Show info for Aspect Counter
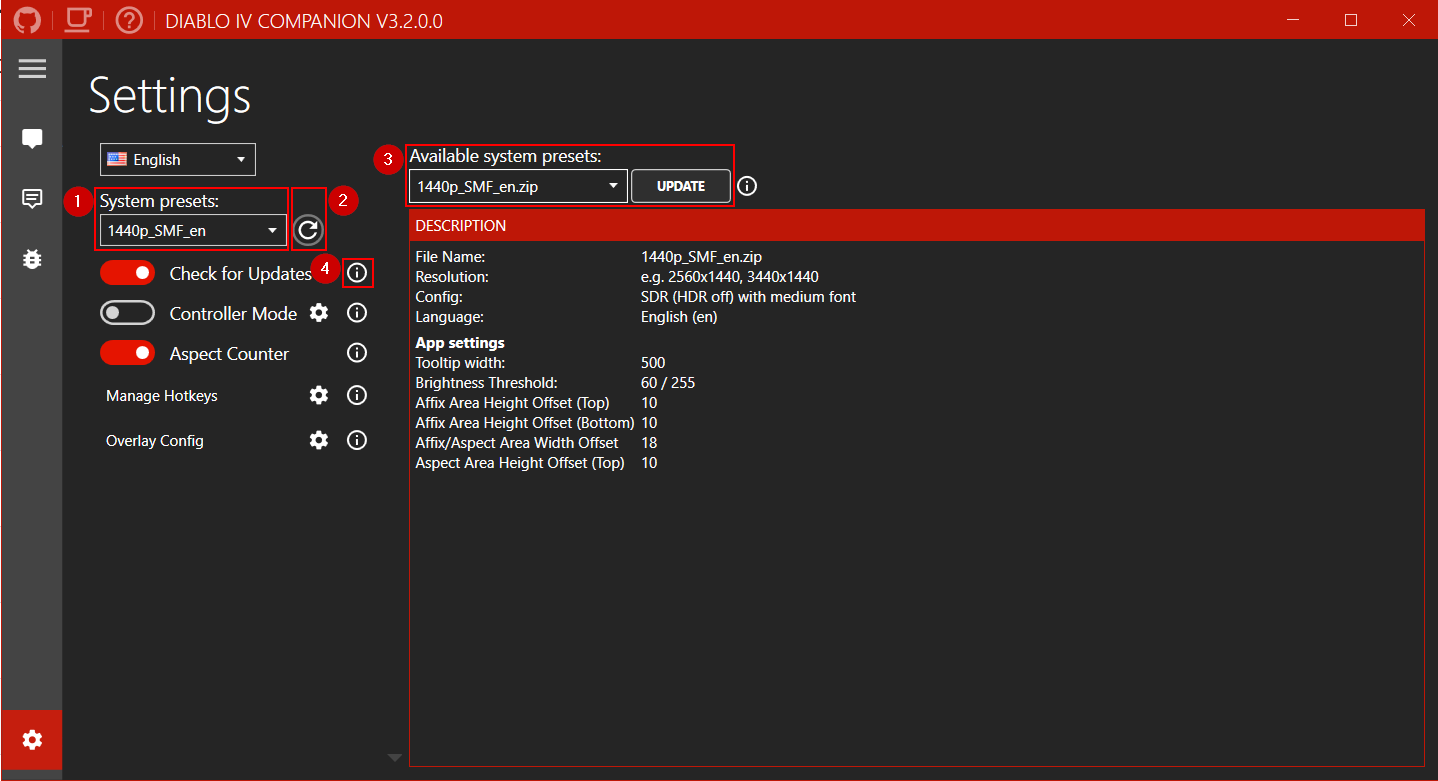This screenshot has height=781, width=1438. tap(357, 353)
